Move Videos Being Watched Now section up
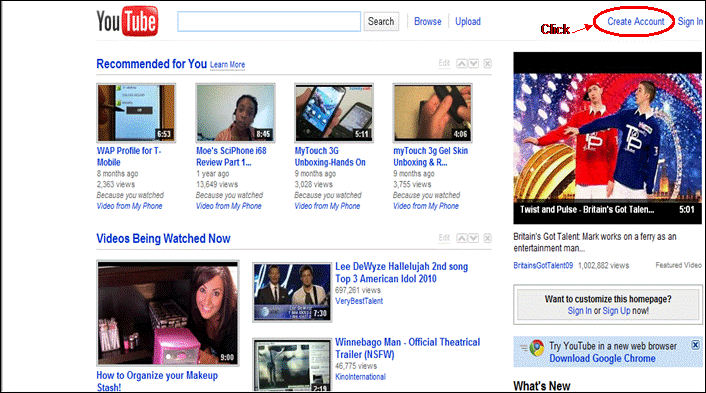This screenshot has width=706, height=393. (462, 238)
